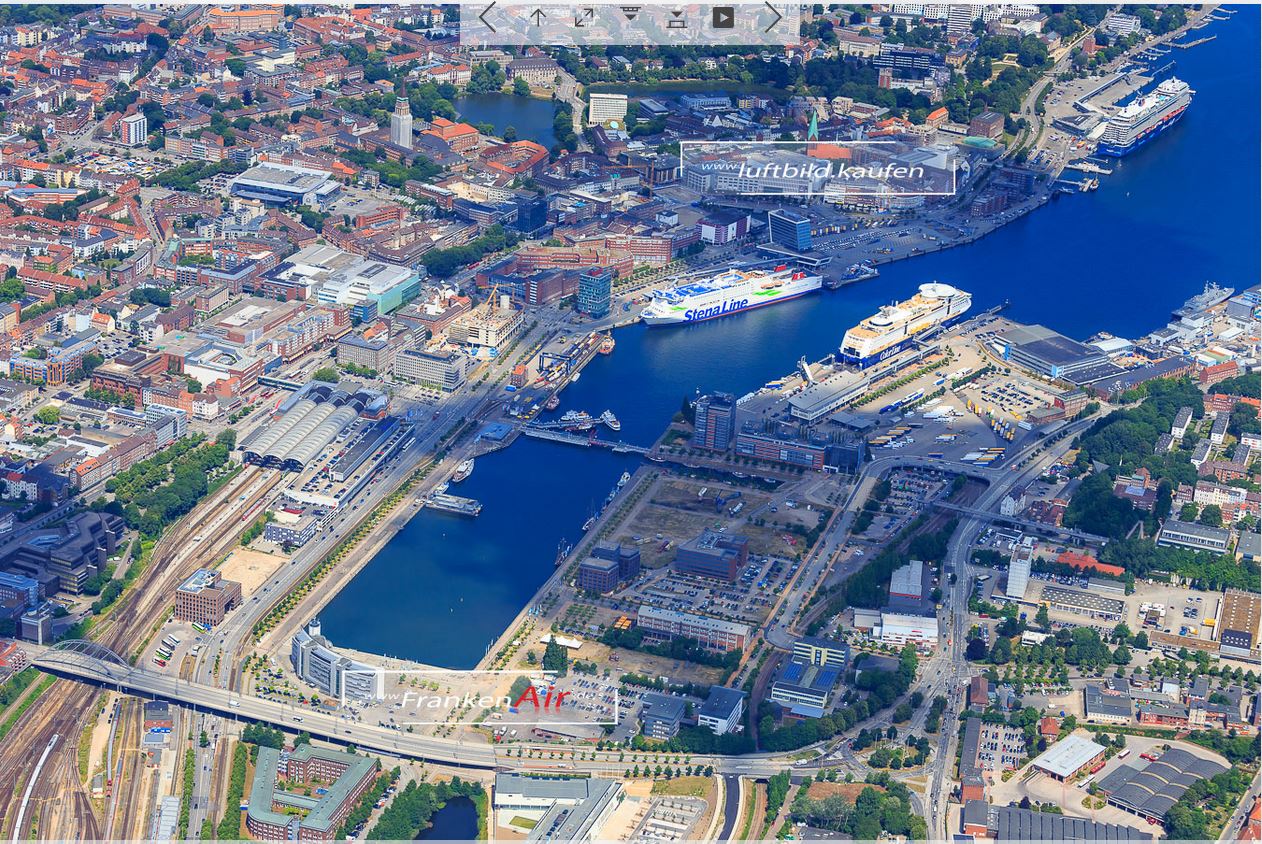1262x844 pixels.
Task: Advance to the next image with right chevron
Action: 773,17
